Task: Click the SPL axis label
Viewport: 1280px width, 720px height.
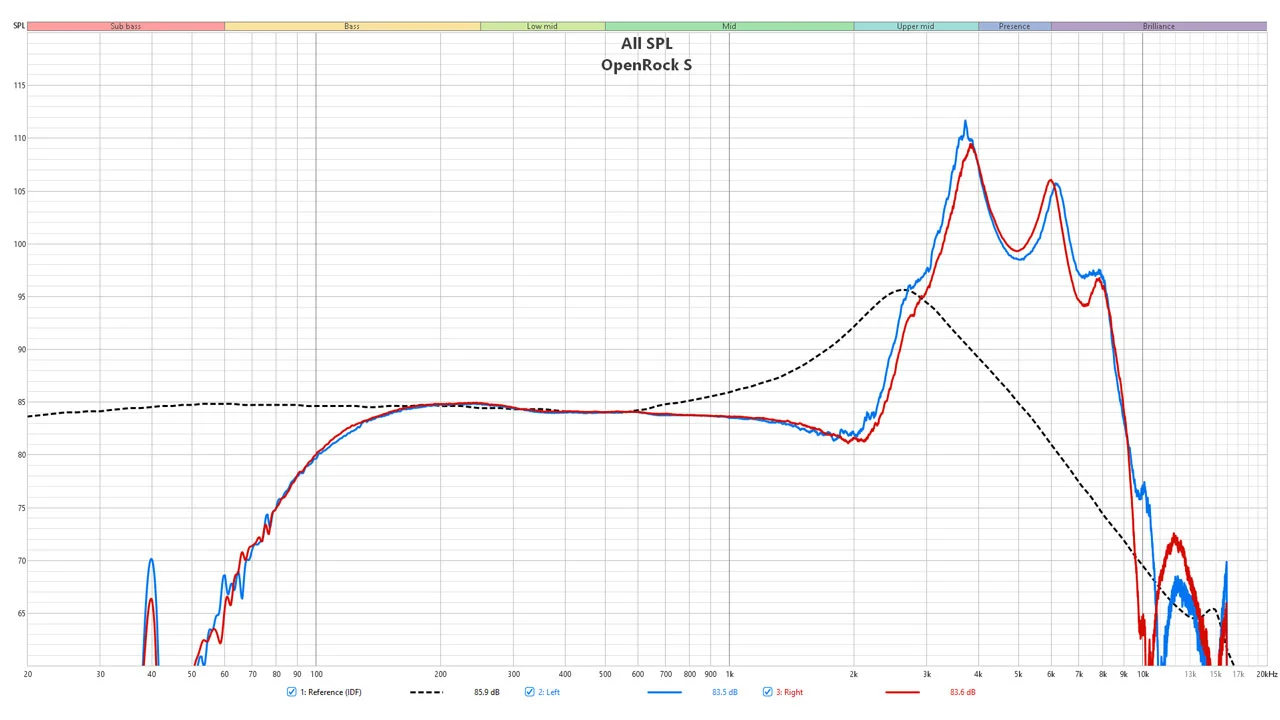Action: pyautogui.click(x=19, y=26)
